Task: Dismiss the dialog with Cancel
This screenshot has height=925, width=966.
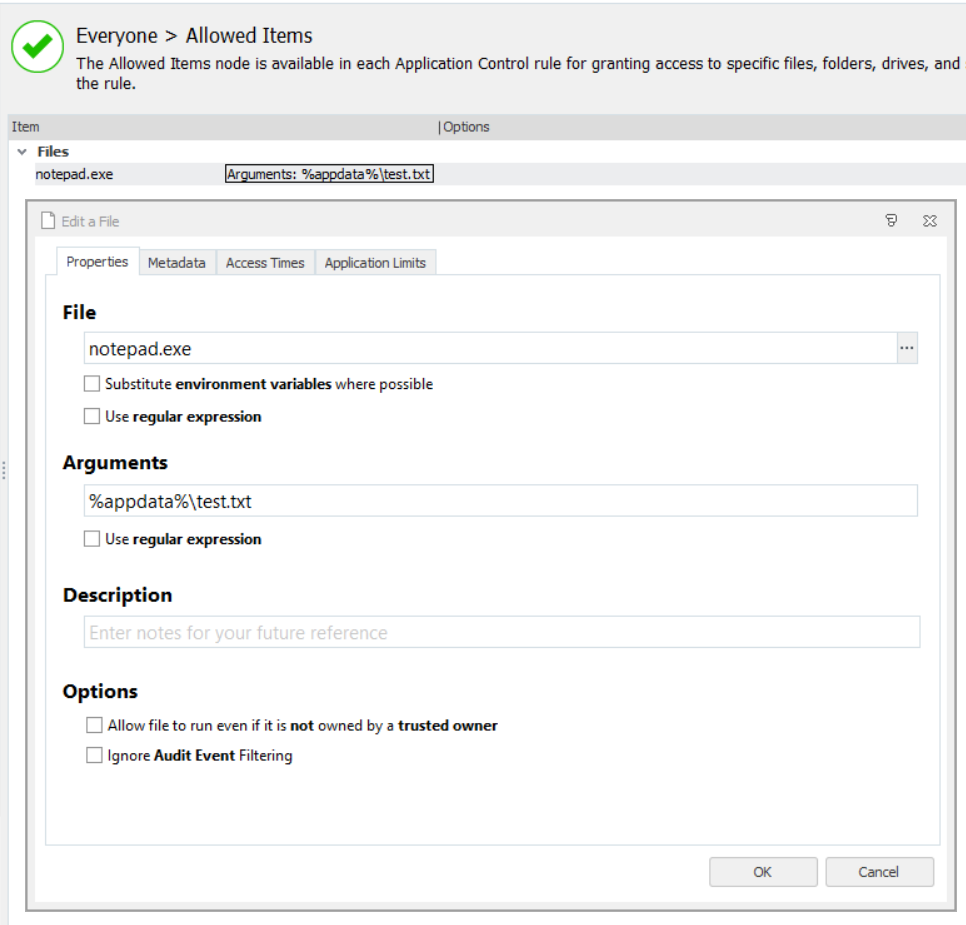Action: pos(879,871)
